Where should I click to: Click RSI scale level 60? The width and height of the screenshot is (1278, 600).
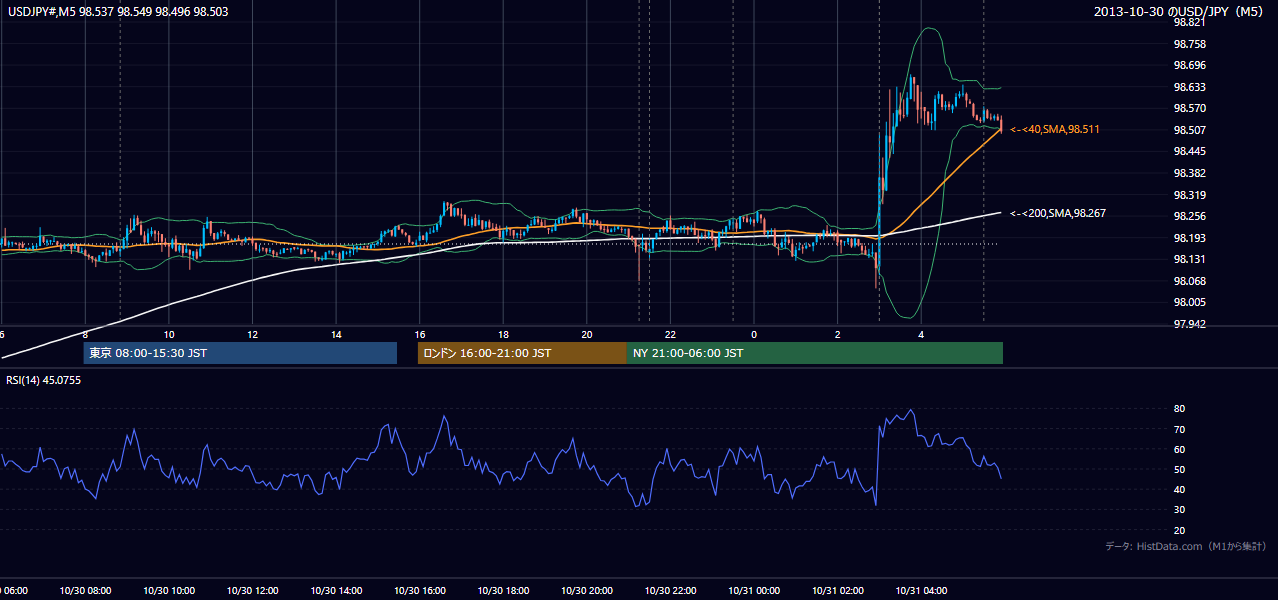point(1179,449)
